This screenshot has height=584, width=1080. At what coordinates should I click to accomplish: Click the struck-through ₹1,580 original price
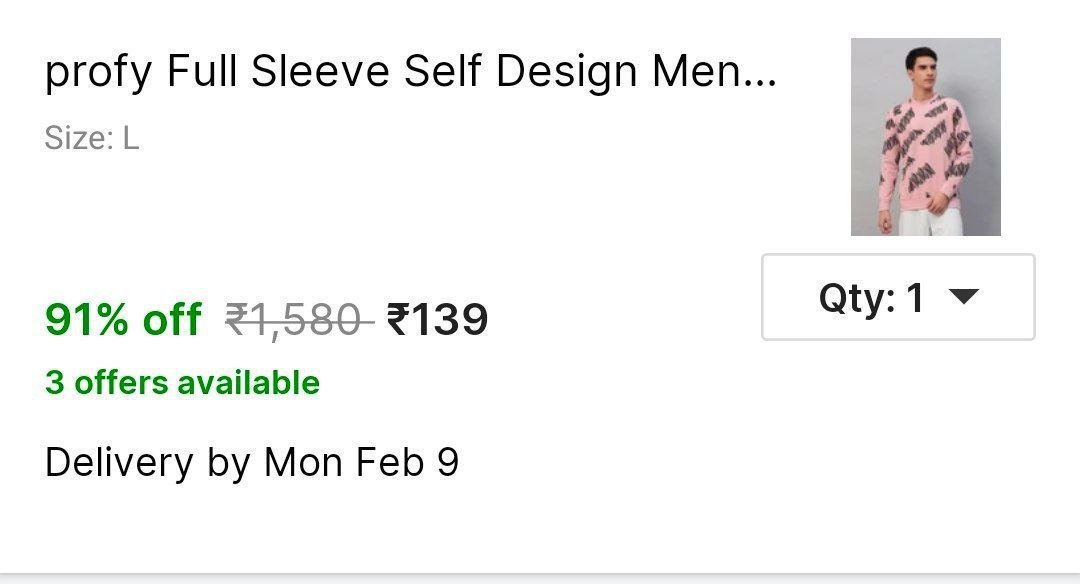point(298,320)
